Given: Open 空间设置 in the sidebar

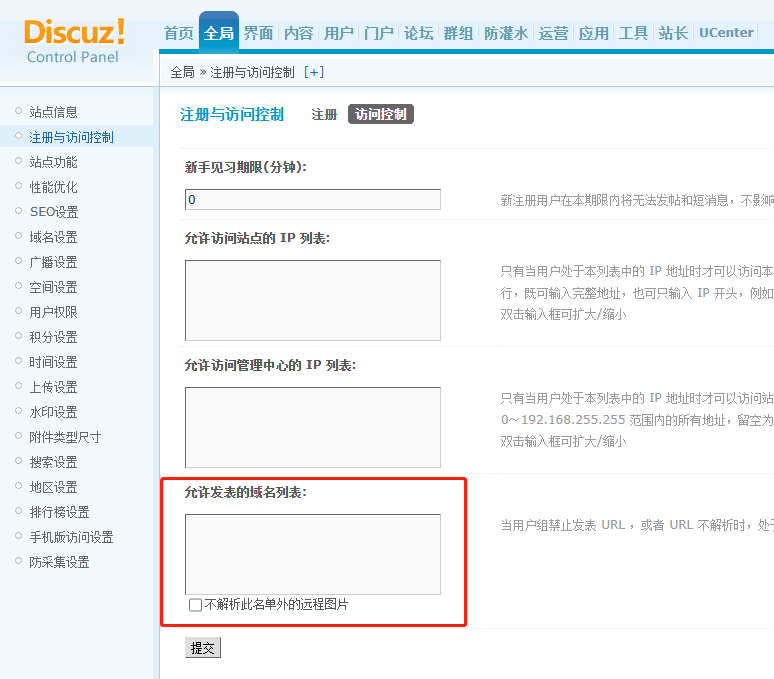Looking at the screenshot, I should click(x=53, y=287).
